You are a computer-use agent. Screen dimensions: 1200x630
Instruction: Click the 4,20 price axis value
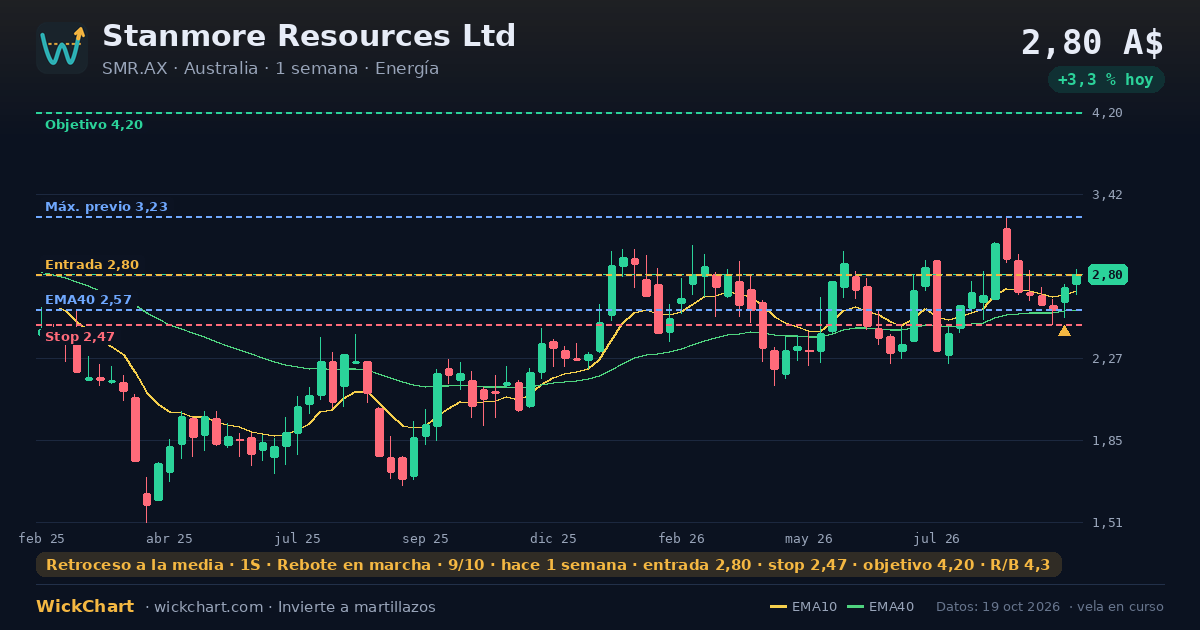1107,113
